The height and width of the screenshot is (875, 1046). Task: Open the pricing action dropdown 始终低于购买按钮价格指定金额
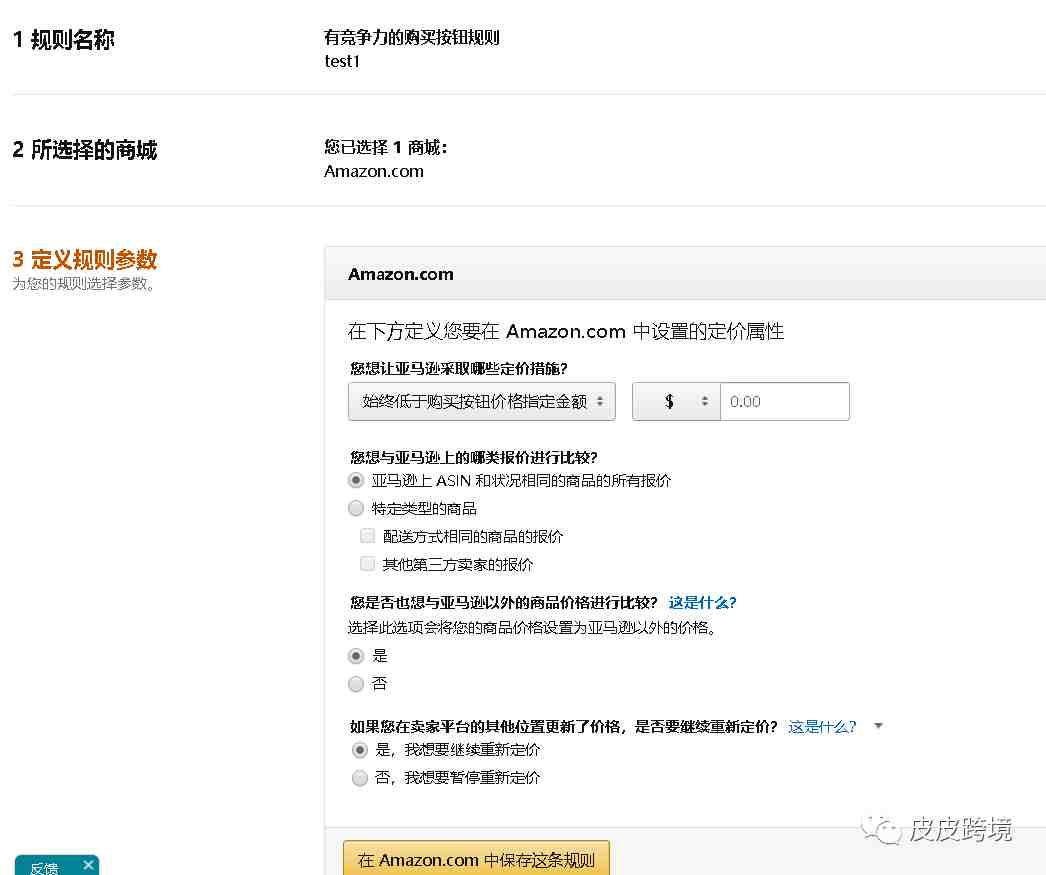click(x=482, y=401)
